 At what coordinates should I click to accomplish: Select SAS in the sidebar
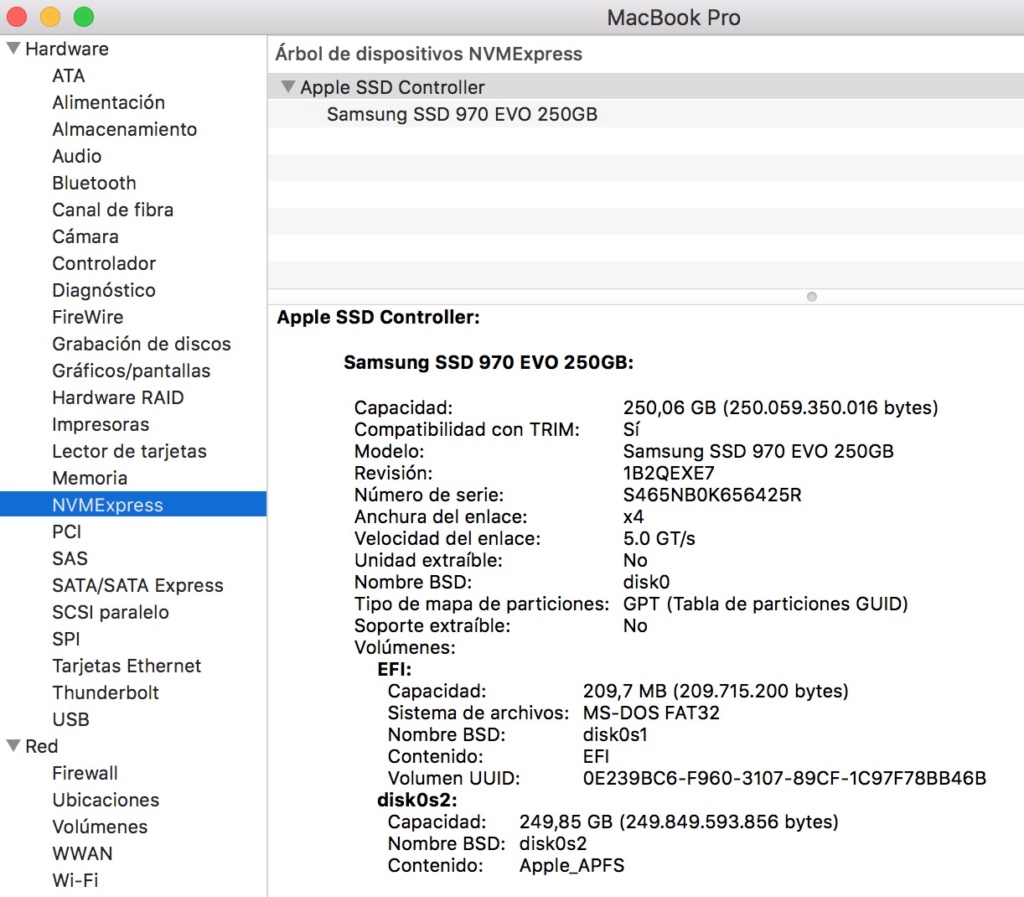click(70, 558)
